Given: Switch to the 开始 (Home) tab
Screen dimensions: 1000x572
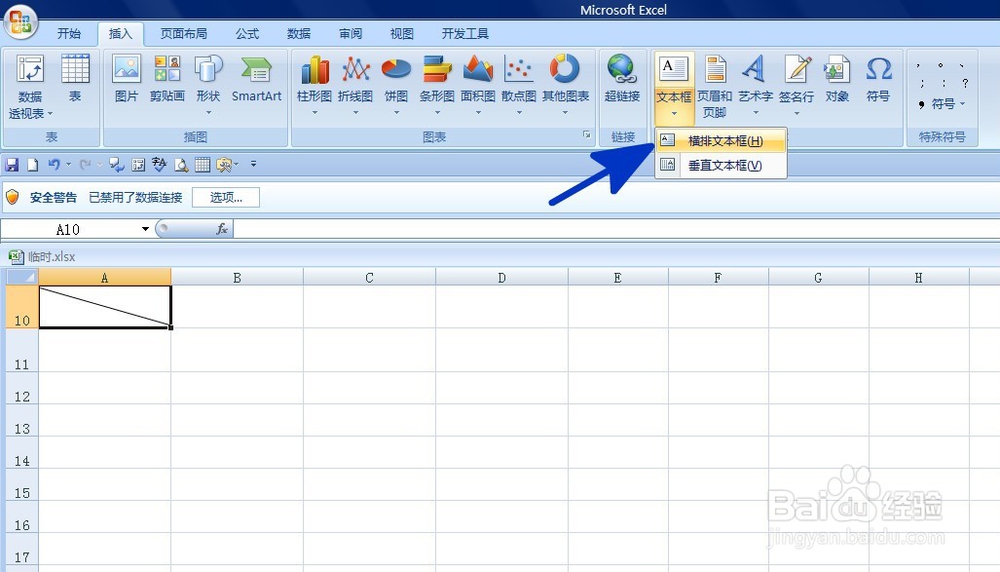Looking at the screenshot, I should click(68, 33).
